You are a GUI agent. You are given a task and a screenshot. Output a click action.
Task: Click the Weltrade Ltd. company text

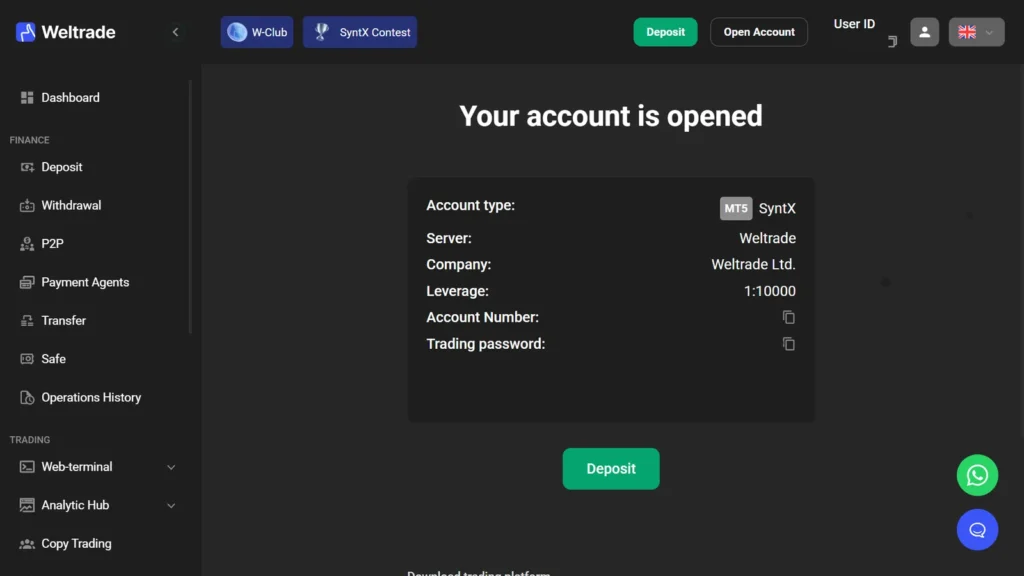tap(754, 264)
